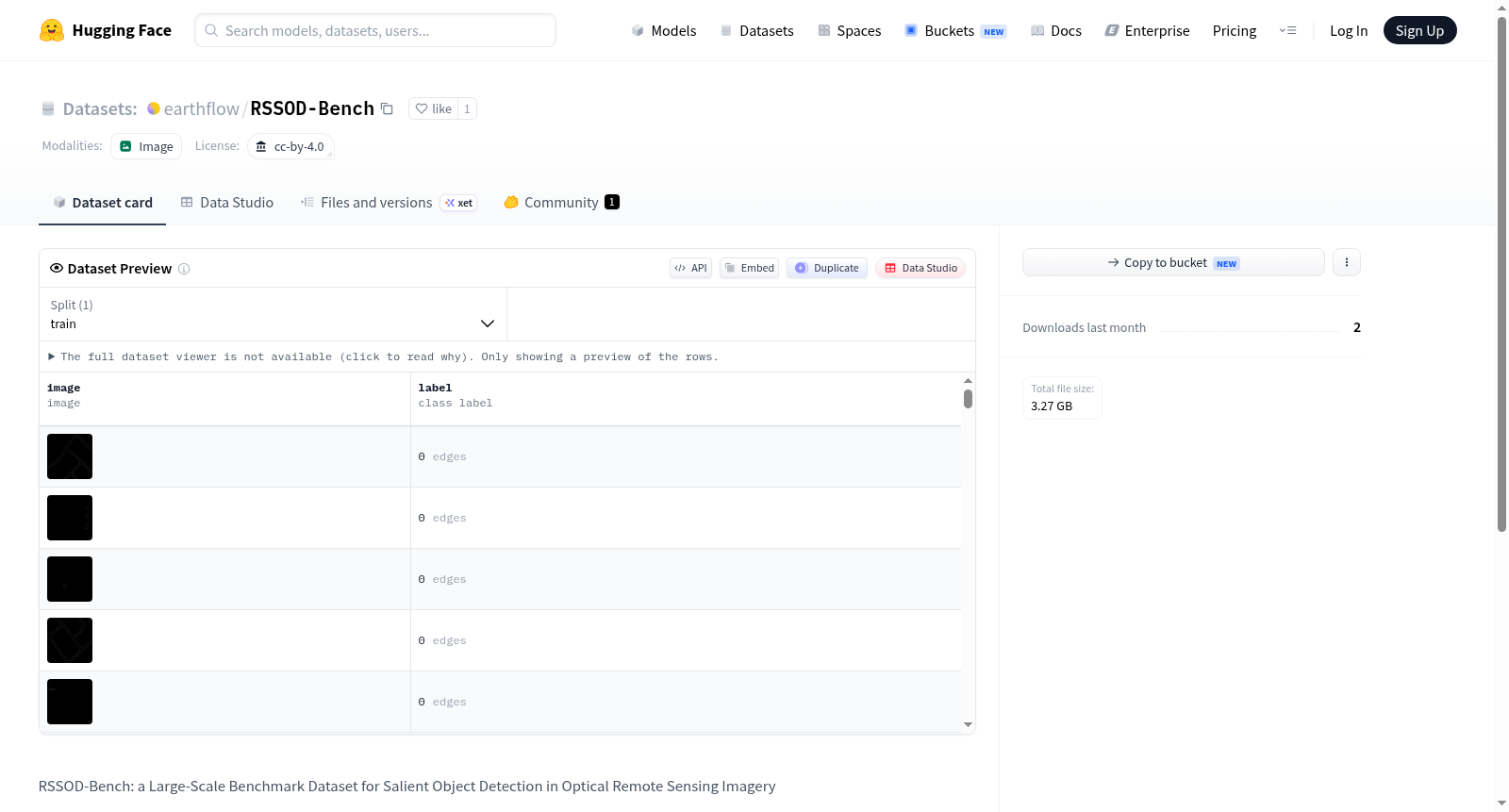Open the navigation overflow menu icon
The height and width of the screenshot is (812, 1509).
tap(1287, 30)
